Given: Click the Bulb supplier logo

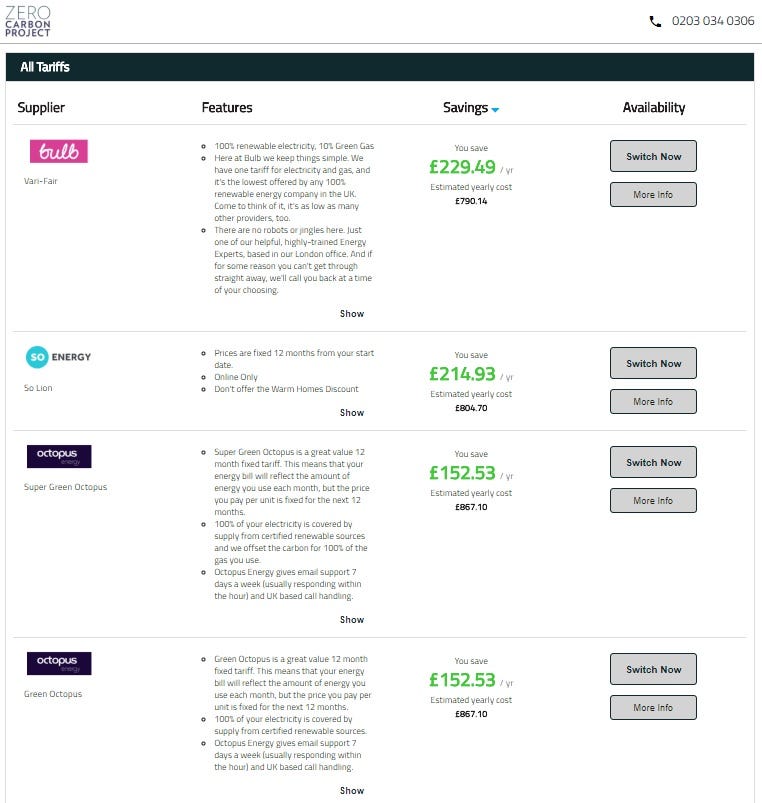Looking at the screenshot, I should click(59, 151).
